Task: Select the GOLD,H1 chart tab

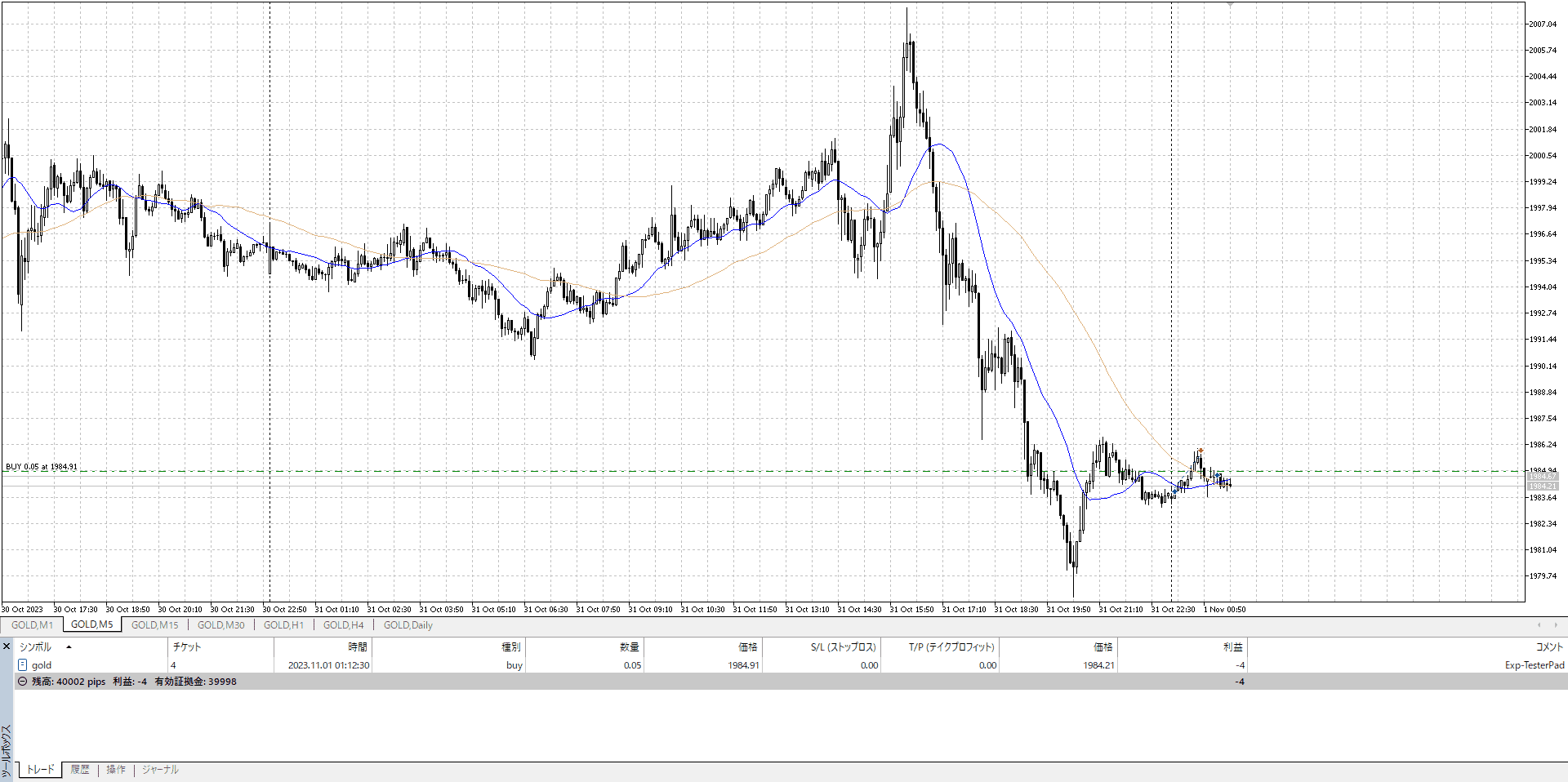Action: pos(283,625)
